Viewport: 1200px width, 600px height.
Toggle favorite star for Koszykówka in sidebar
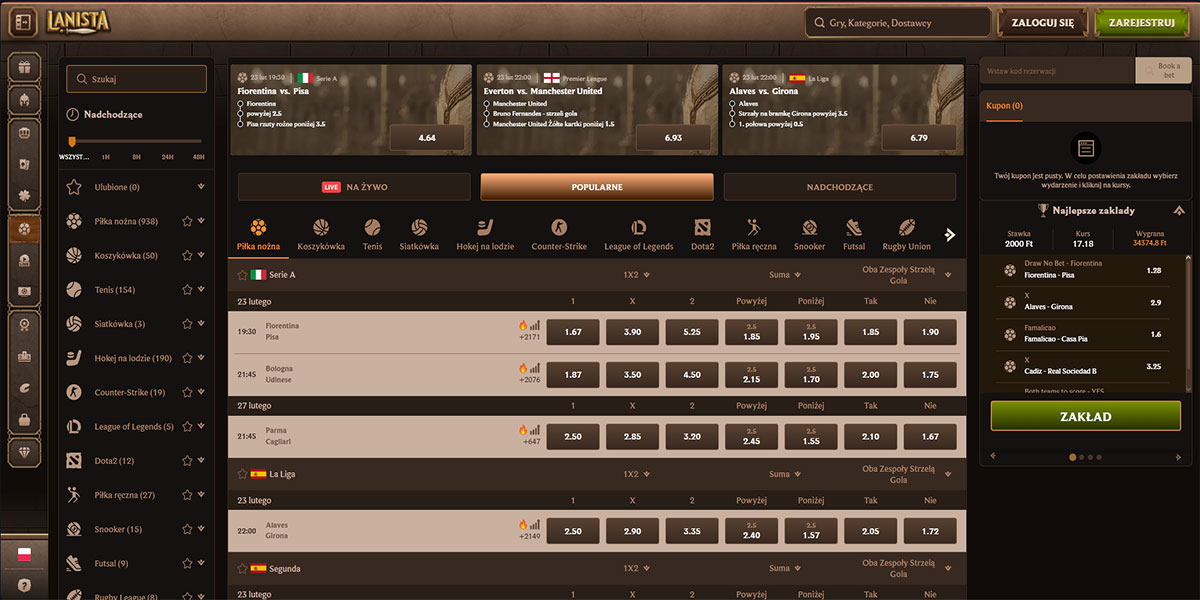[x=186, y=256]
